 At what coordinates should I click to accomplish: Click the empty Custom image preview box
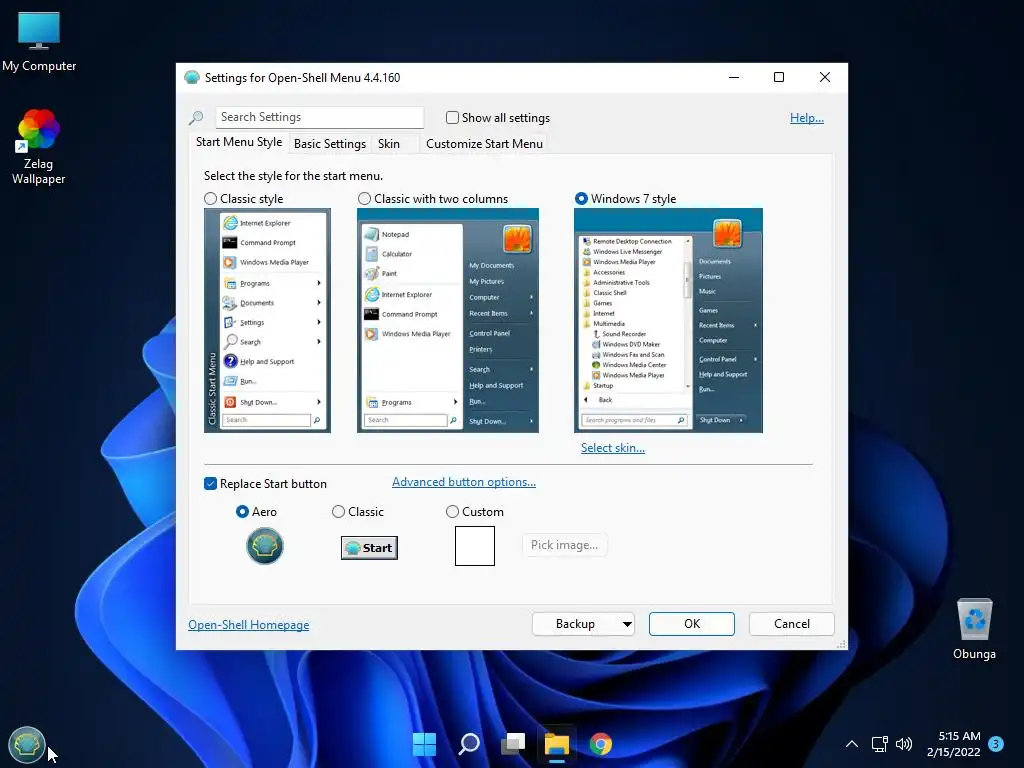pos(475,546)
